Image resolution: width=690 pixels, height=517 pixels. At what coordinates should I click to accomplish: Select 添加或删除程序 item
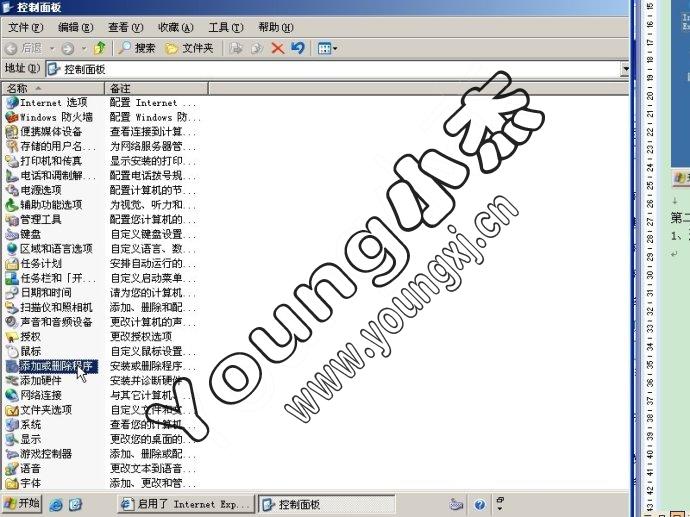coord(55,366)
